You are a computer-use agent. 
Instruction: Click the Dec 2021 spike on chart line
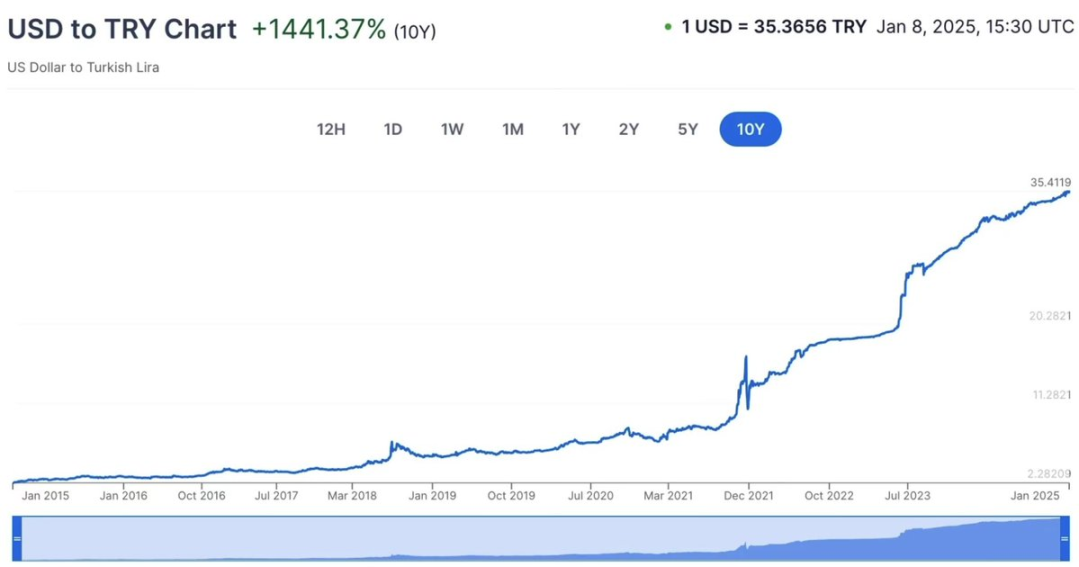click(x=745, y=357)
